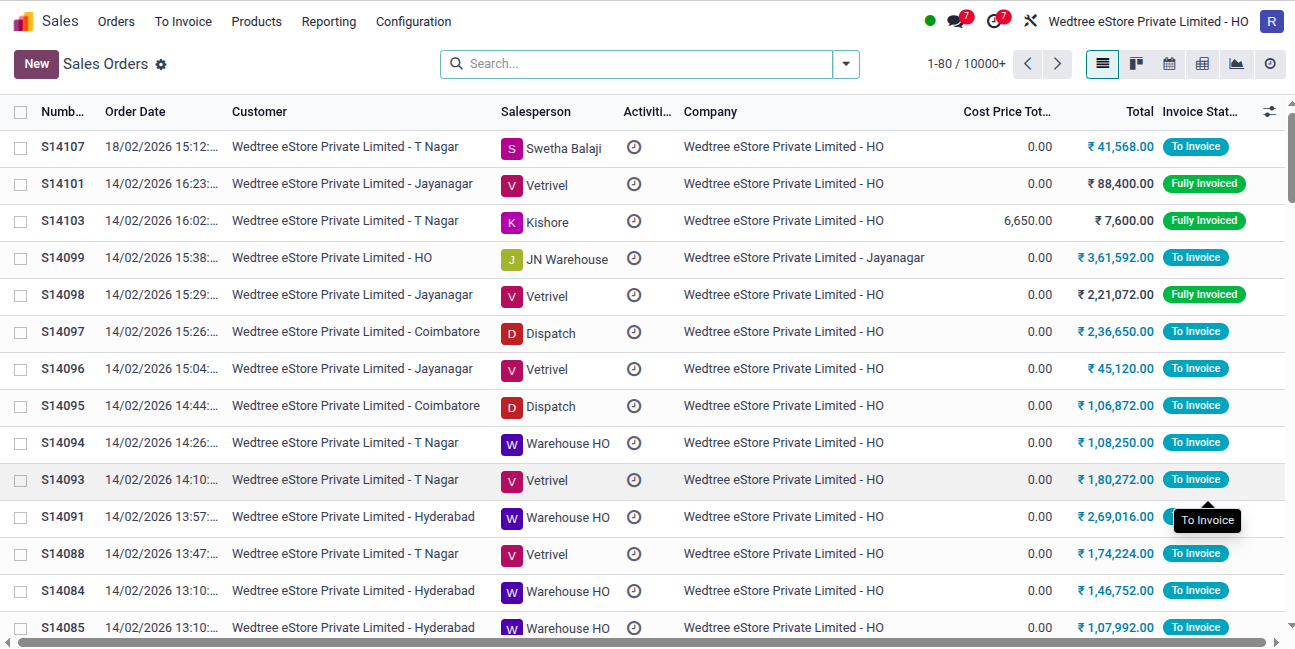Sort by Customer column header
The width and height of the screenshot is (1295, 649).
[x=259, y=112]
